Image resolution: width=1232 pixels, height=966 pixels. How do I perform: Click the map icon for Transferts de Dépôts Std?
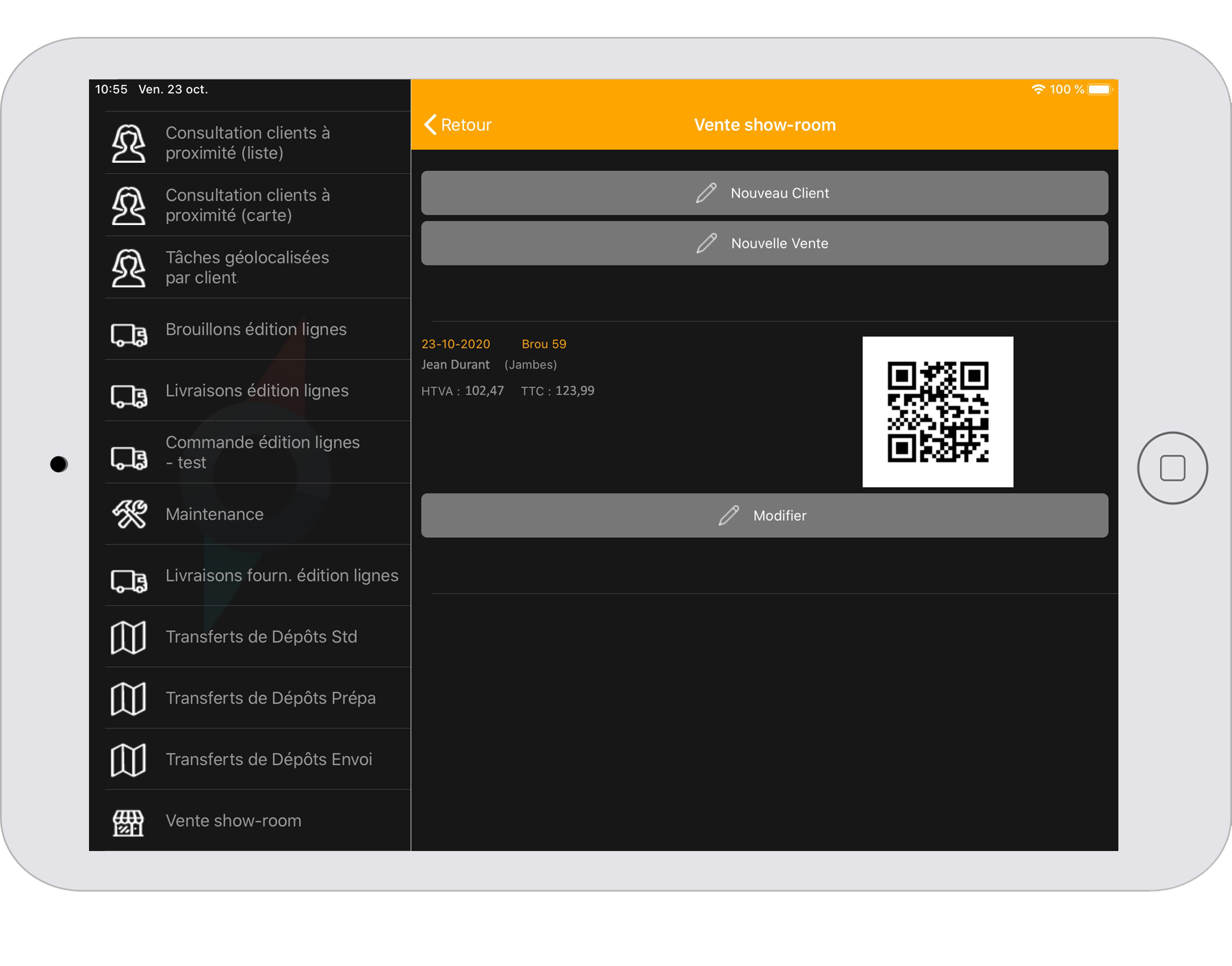click(x=129, y=638)
